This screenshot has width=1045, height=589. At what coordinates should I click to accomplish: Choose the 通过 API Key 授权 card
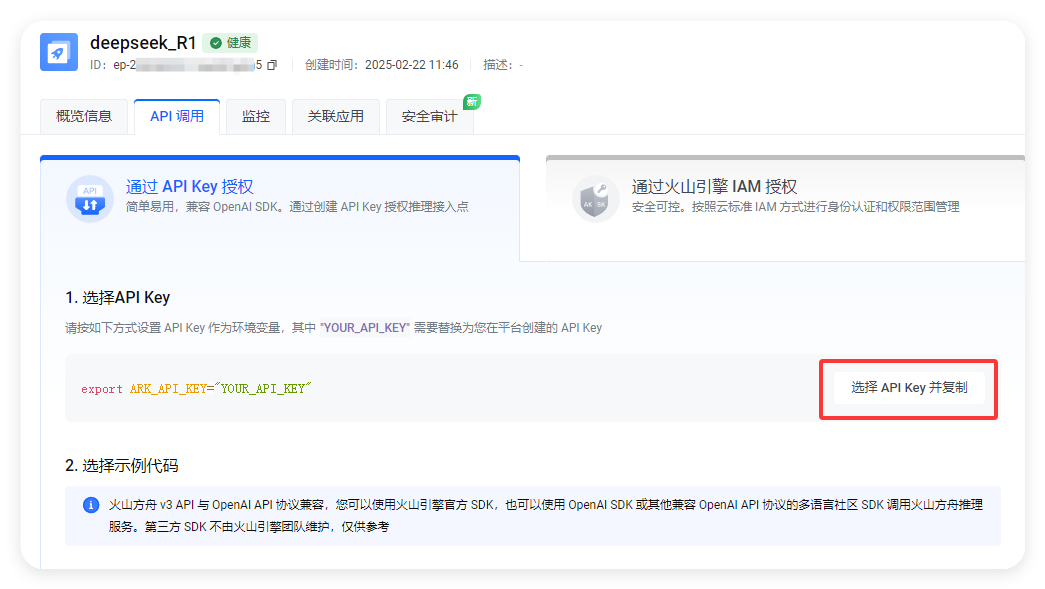(x=280, y=209)
